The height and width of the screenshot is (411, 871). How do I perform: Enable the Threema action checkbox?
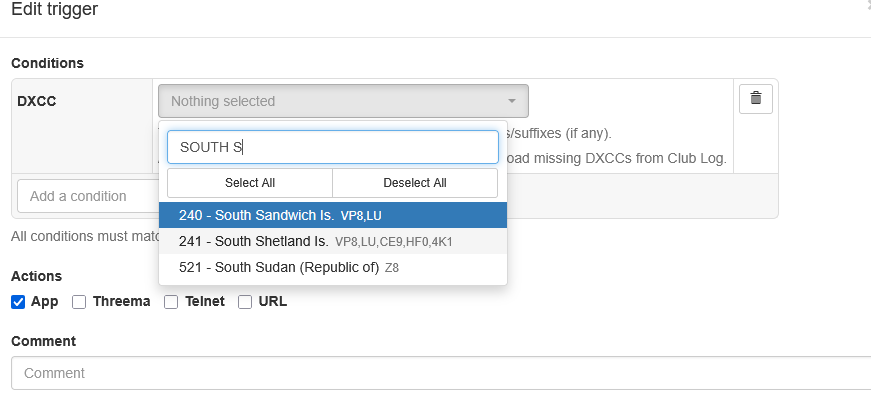(x=80, y=301)
